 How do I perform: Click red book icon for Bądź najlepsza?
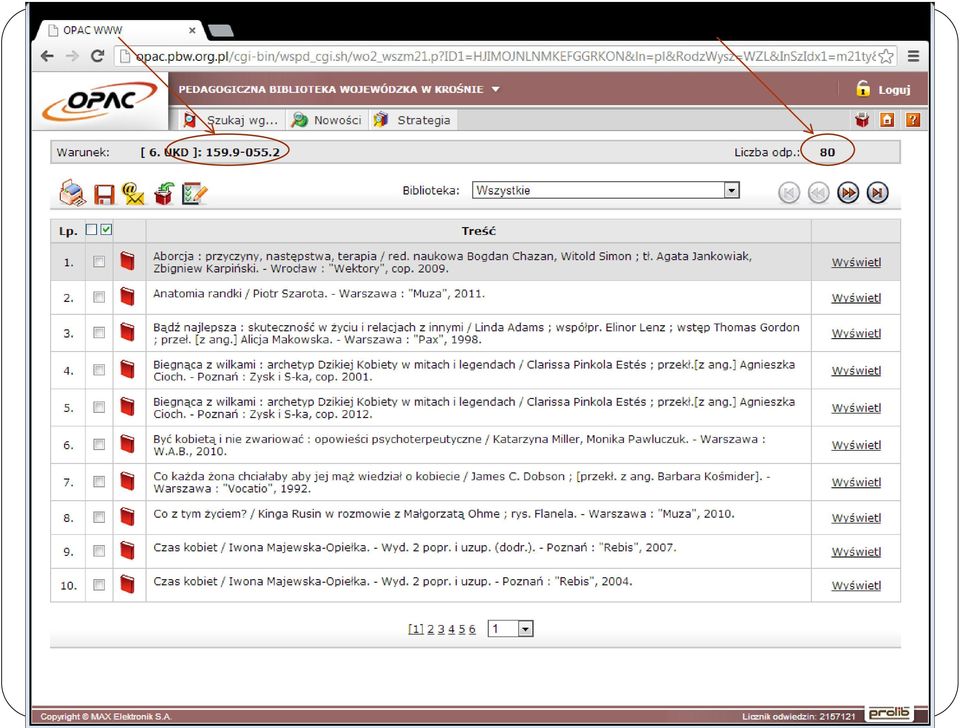pos(127,332)
